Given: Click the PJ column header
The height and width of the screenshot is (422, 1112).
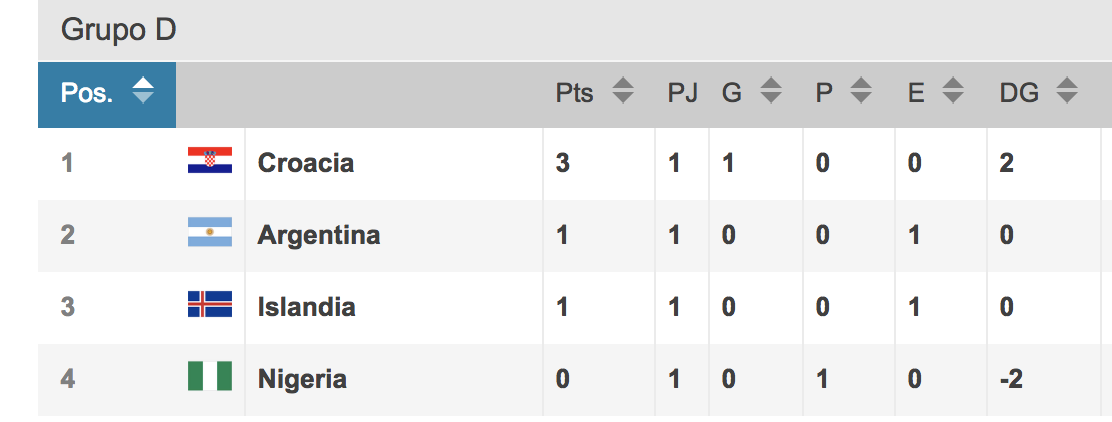Looking at the screenshot, I should point(682,92).
